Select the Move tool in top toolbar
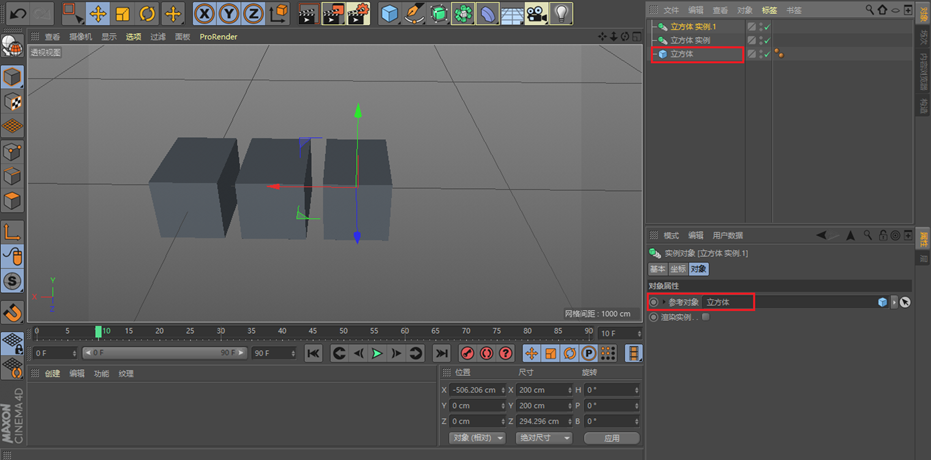This screenshot has height=460, width=931. 97,13
